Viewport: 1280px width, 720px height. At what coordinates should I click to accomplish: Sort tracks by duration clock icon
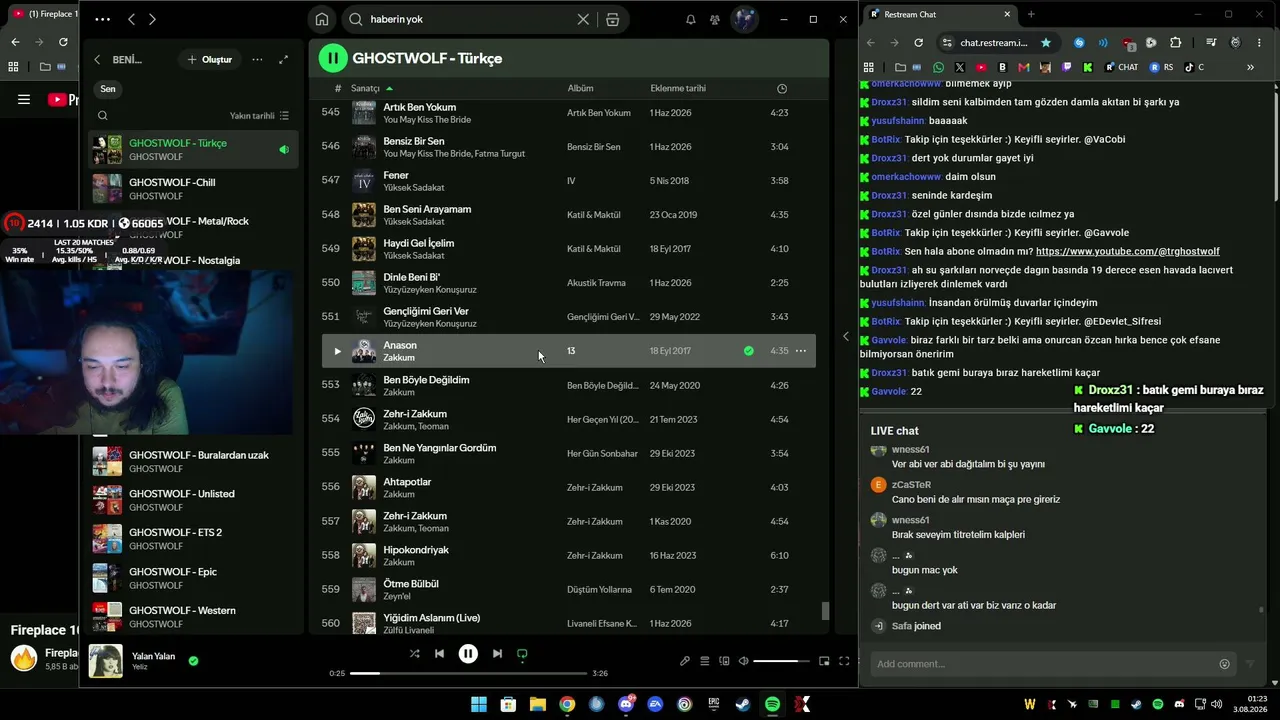coord(782,89)
